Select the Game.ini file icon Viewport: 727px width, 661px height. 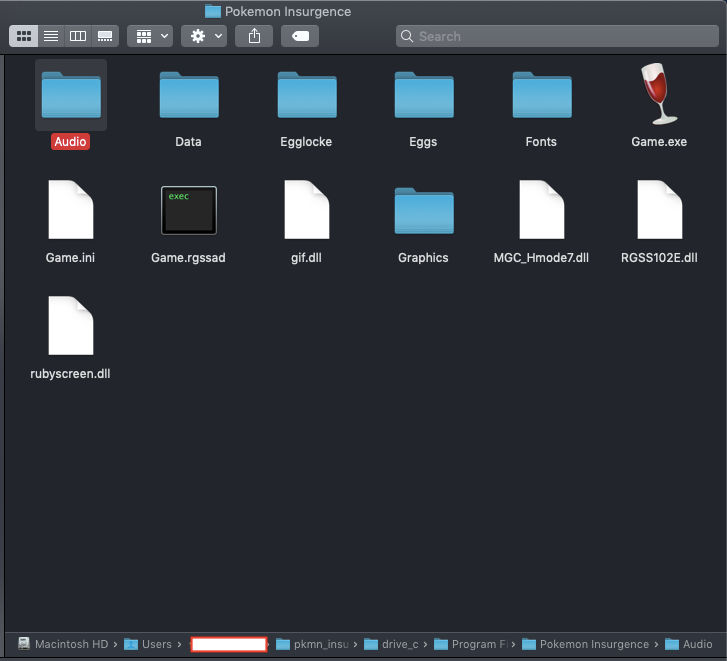coord(71,210)
